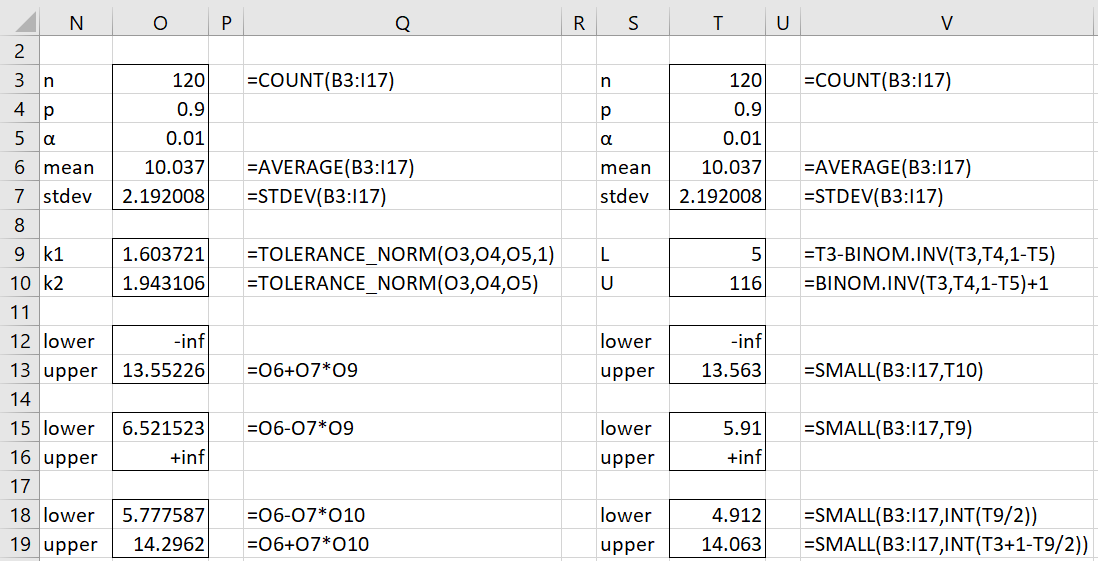The width and height of the screenshot is (1098, 561).
Task: Select =TOLERANCE_NORM(O3,O4,O5) formula cell
Action: 403,284
